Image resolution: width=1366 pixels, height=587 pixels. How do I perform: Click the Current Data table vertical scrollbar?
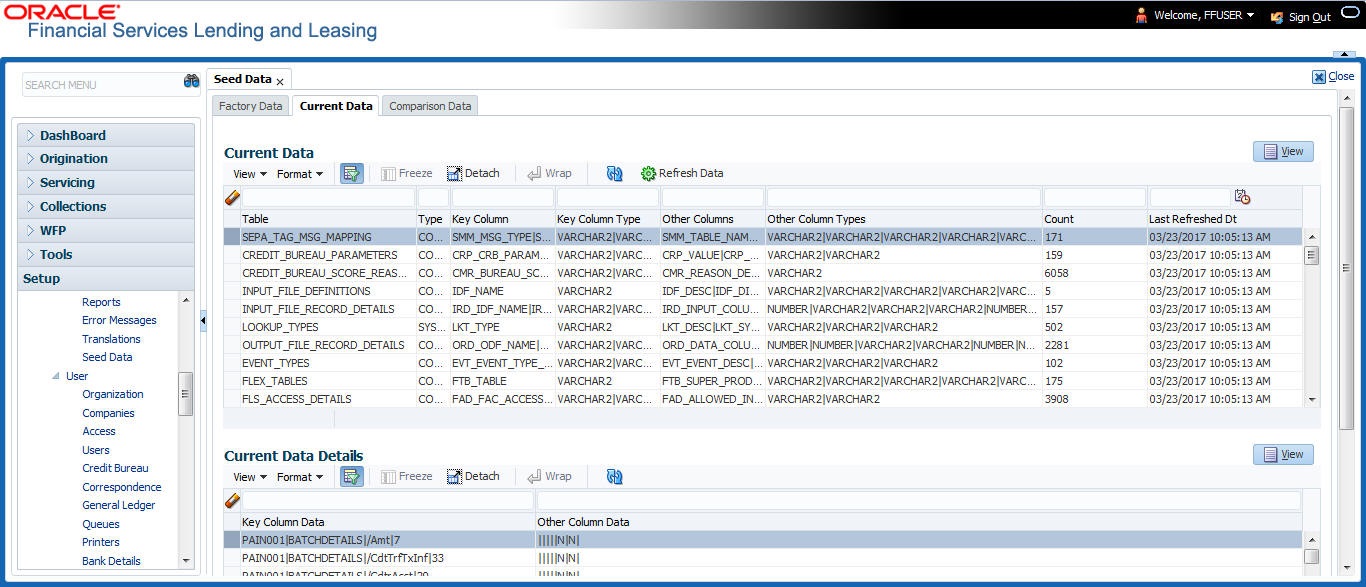pyautogui.click(x=1312, y=320)
